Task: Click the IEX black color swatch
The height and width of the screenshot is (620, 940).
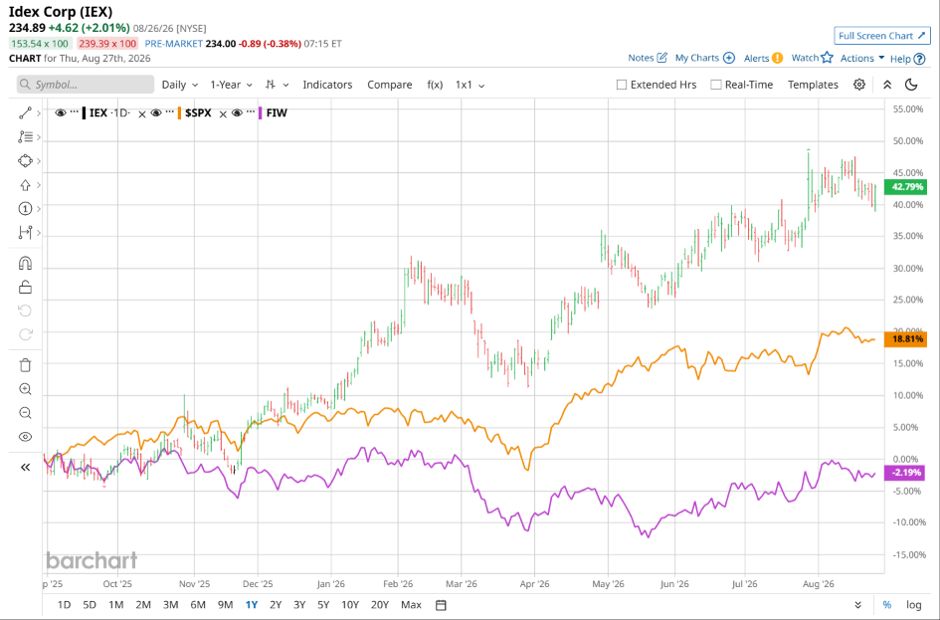Action: [x=84, y=113]
